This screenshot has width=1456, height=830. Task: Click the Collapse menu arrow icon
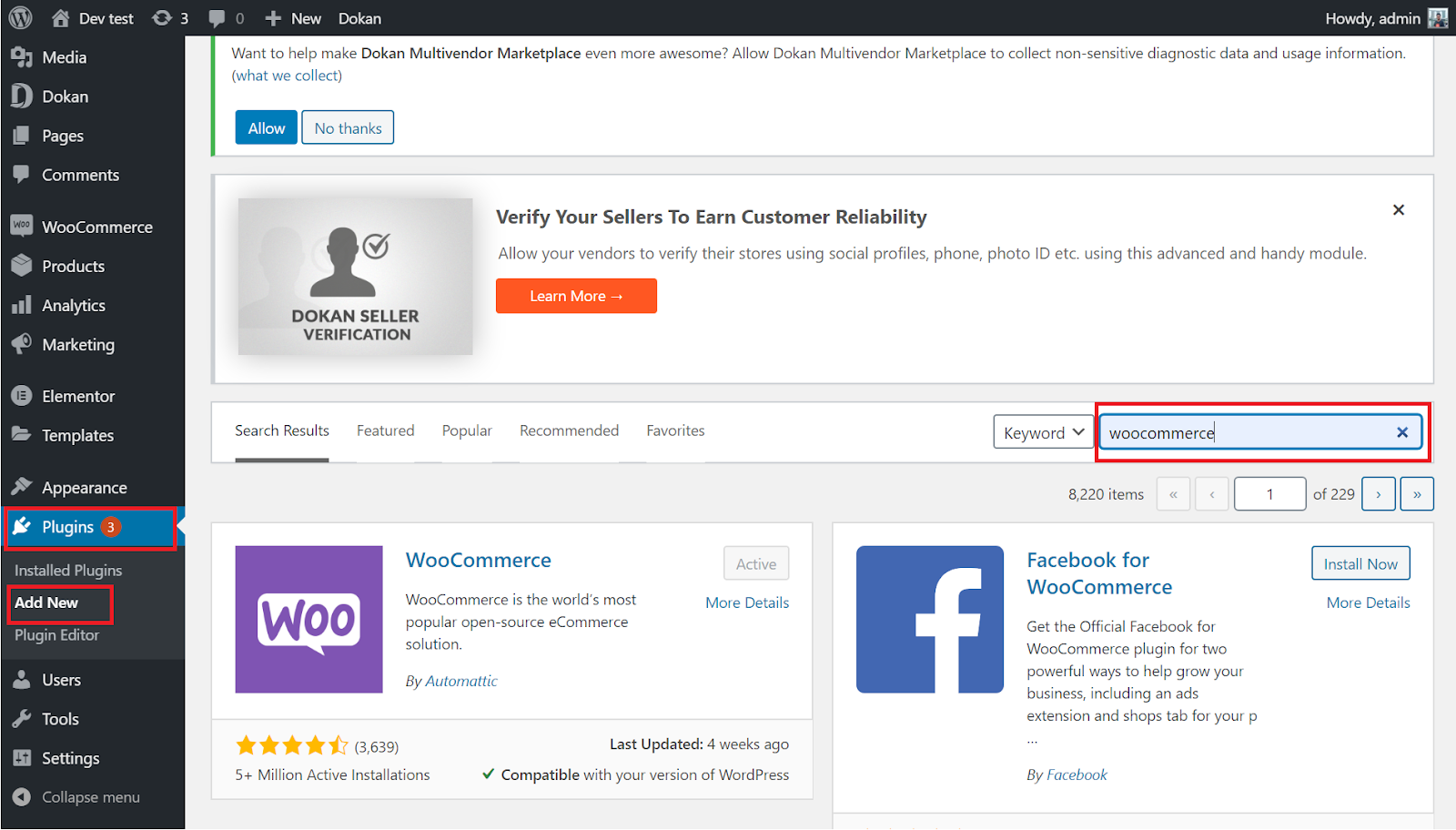tap(22, 797)
